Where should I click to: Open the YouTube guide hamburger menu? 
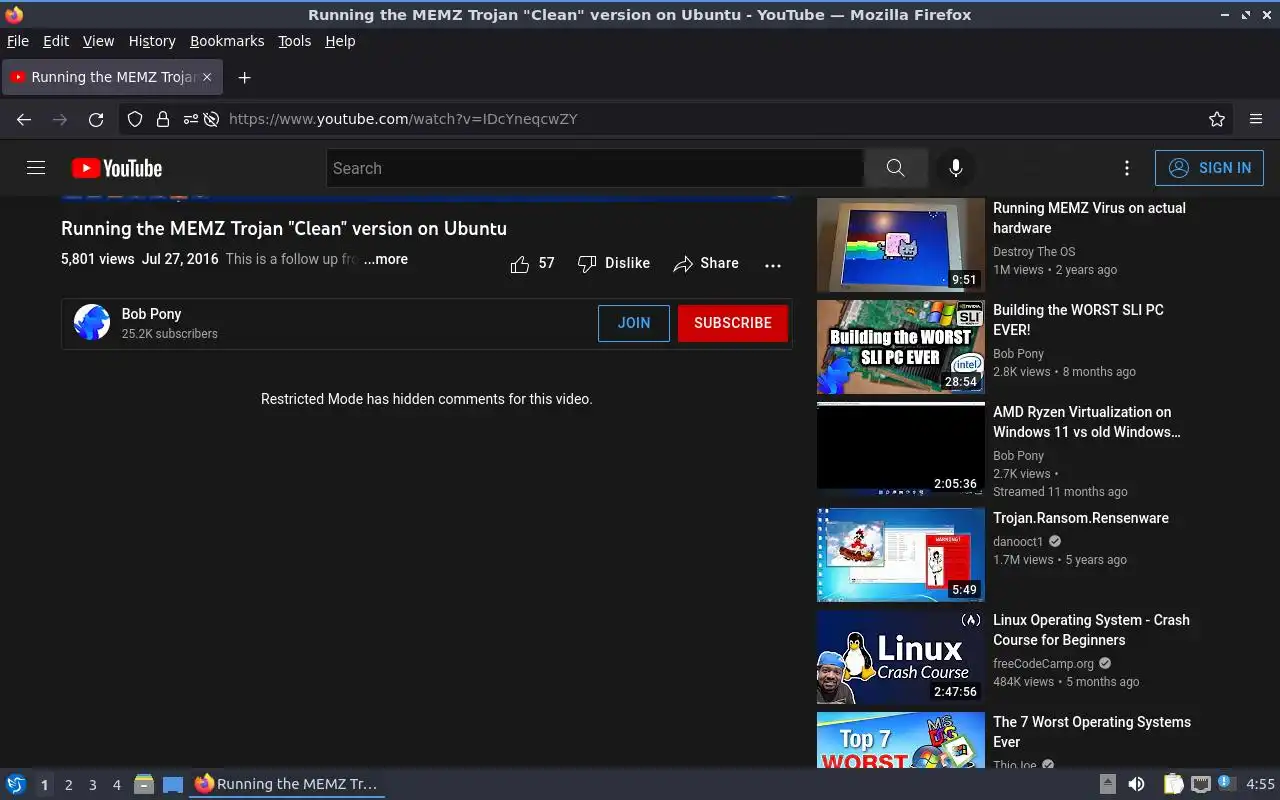pyautogui.click(x=36, y=168)
